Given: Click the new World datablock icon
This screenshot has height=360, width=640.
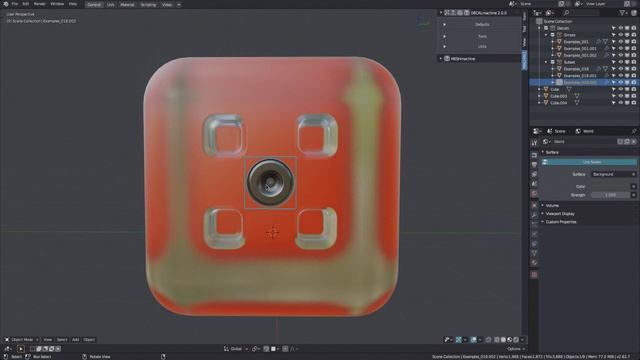Looking at the screenshot, I should pyautogui.click(x=627, y=142).
